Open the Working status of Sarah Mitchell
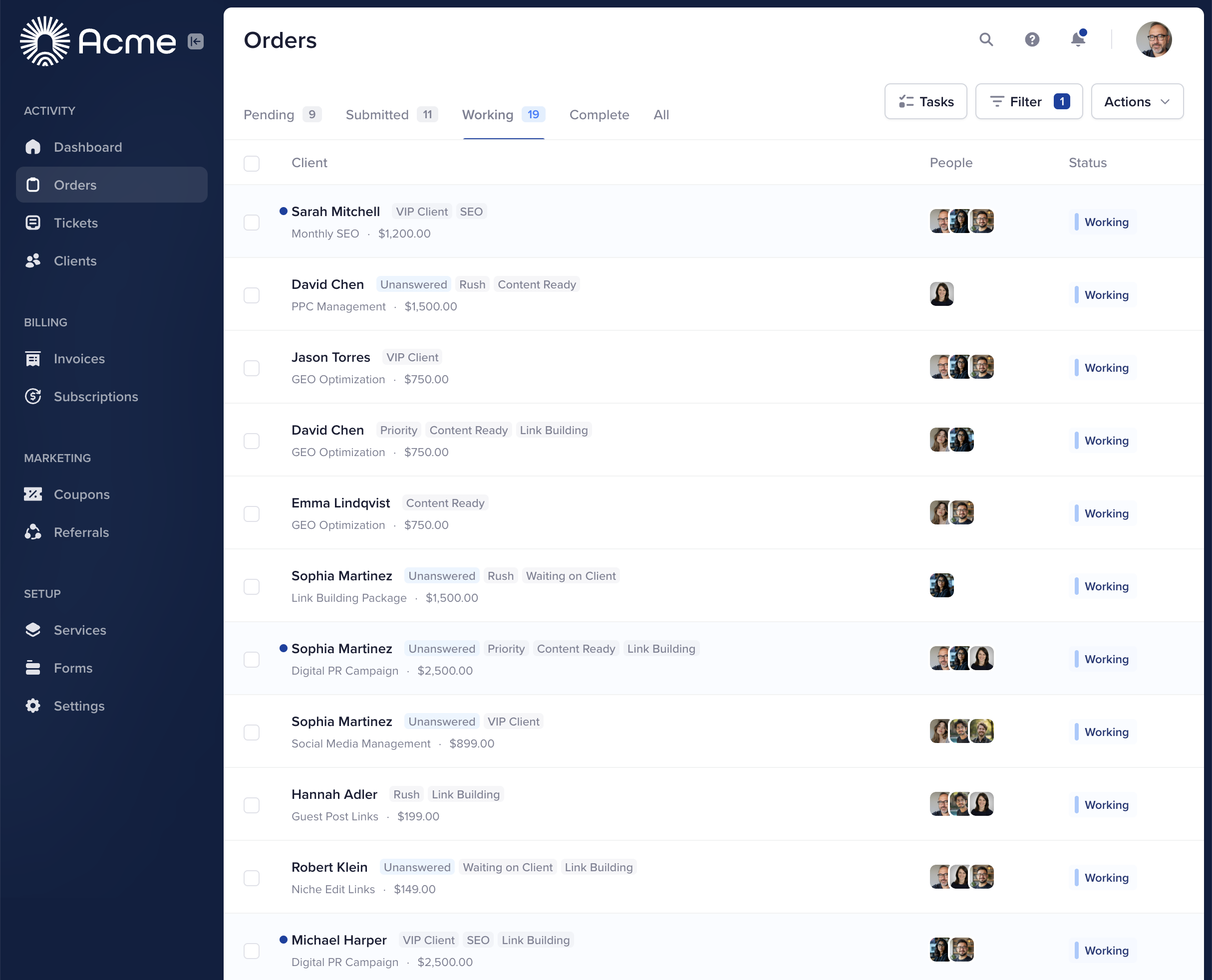The width and height of the screenshot is (1212, 980). 1102,222
